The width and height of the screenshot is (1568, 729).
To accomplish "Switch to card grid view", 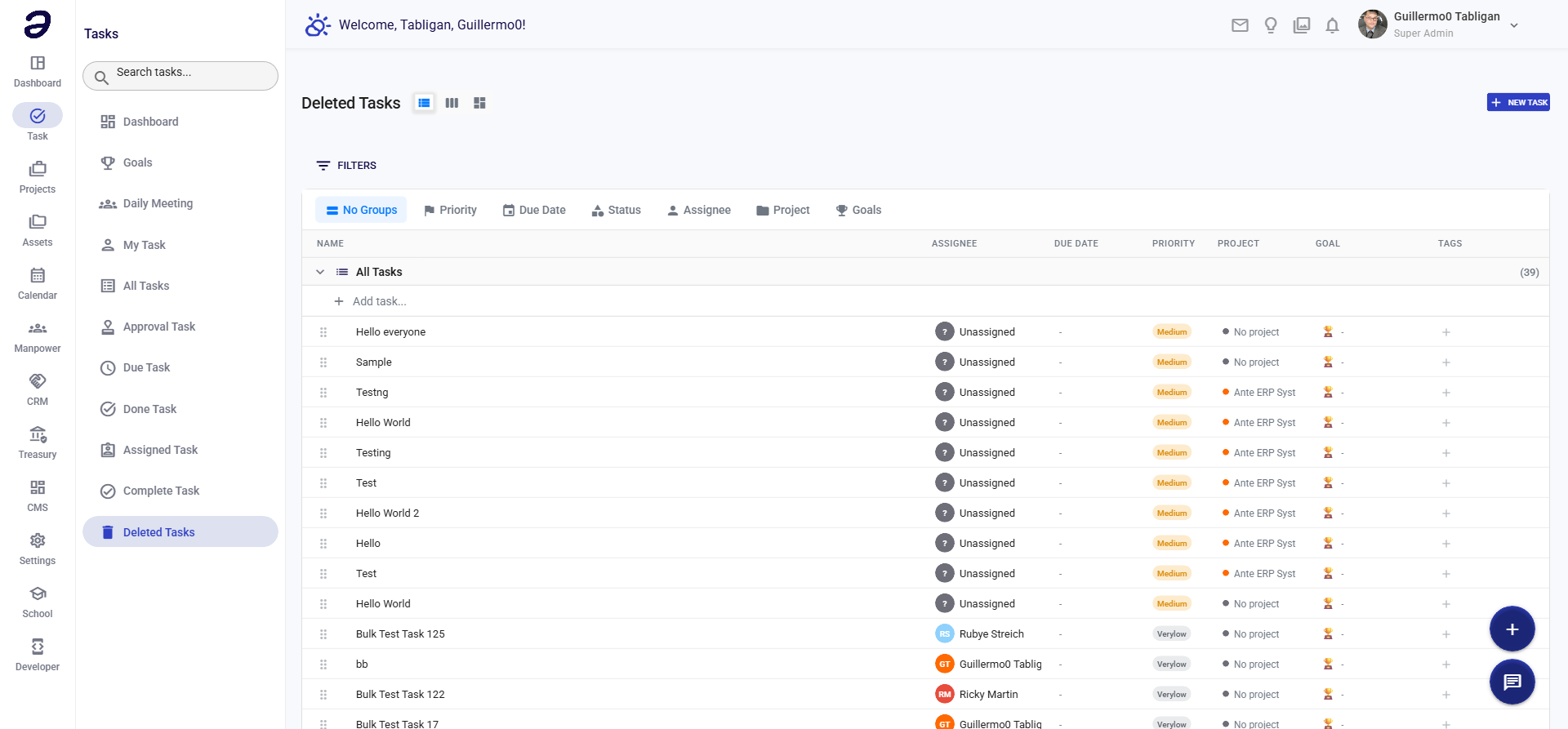I will (x=479, y=103).
